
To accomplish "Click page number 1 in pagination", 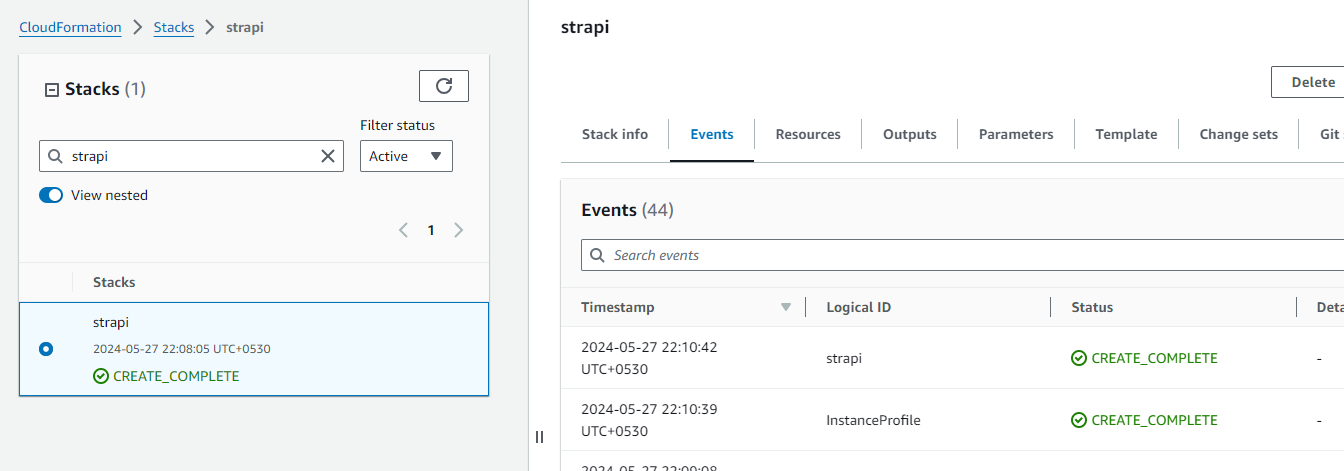I will point(431,230).
